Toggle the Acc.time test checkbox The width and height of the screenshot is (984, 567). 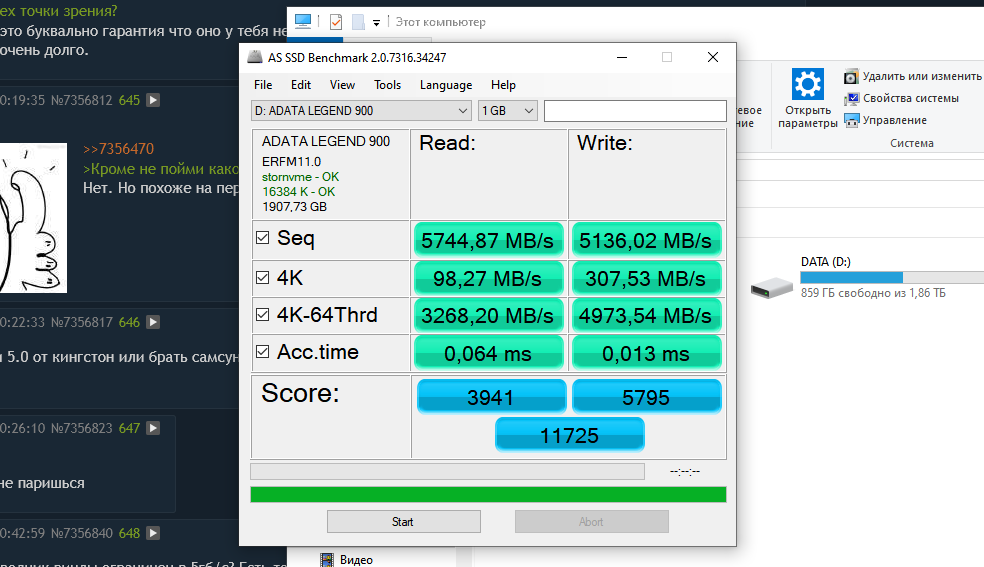point(262,351)
